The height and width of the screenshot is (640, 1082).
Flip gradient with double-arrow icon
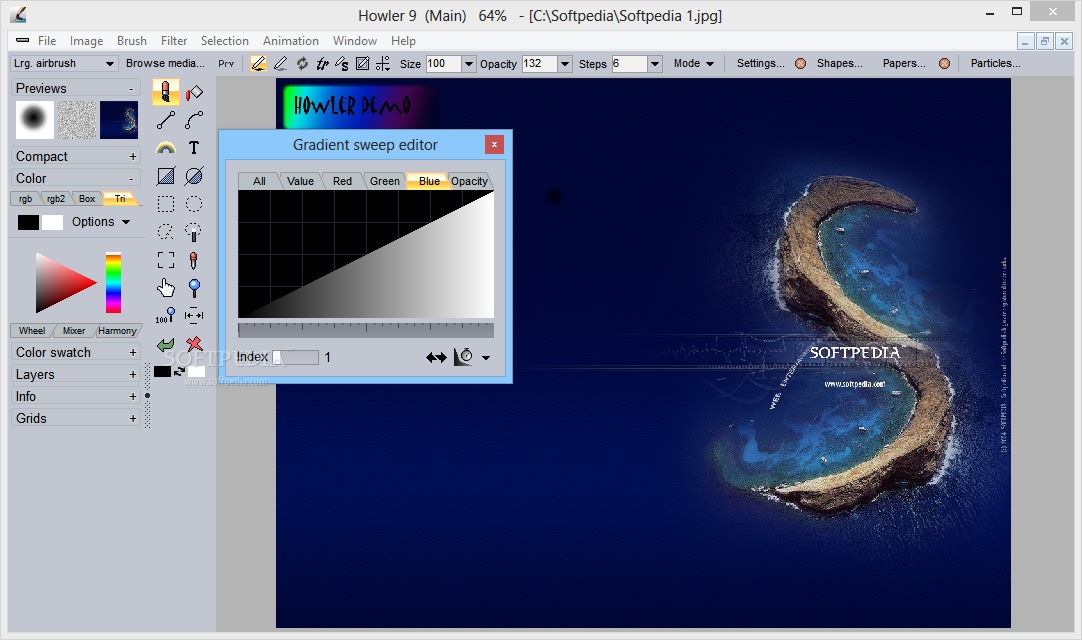436,357
